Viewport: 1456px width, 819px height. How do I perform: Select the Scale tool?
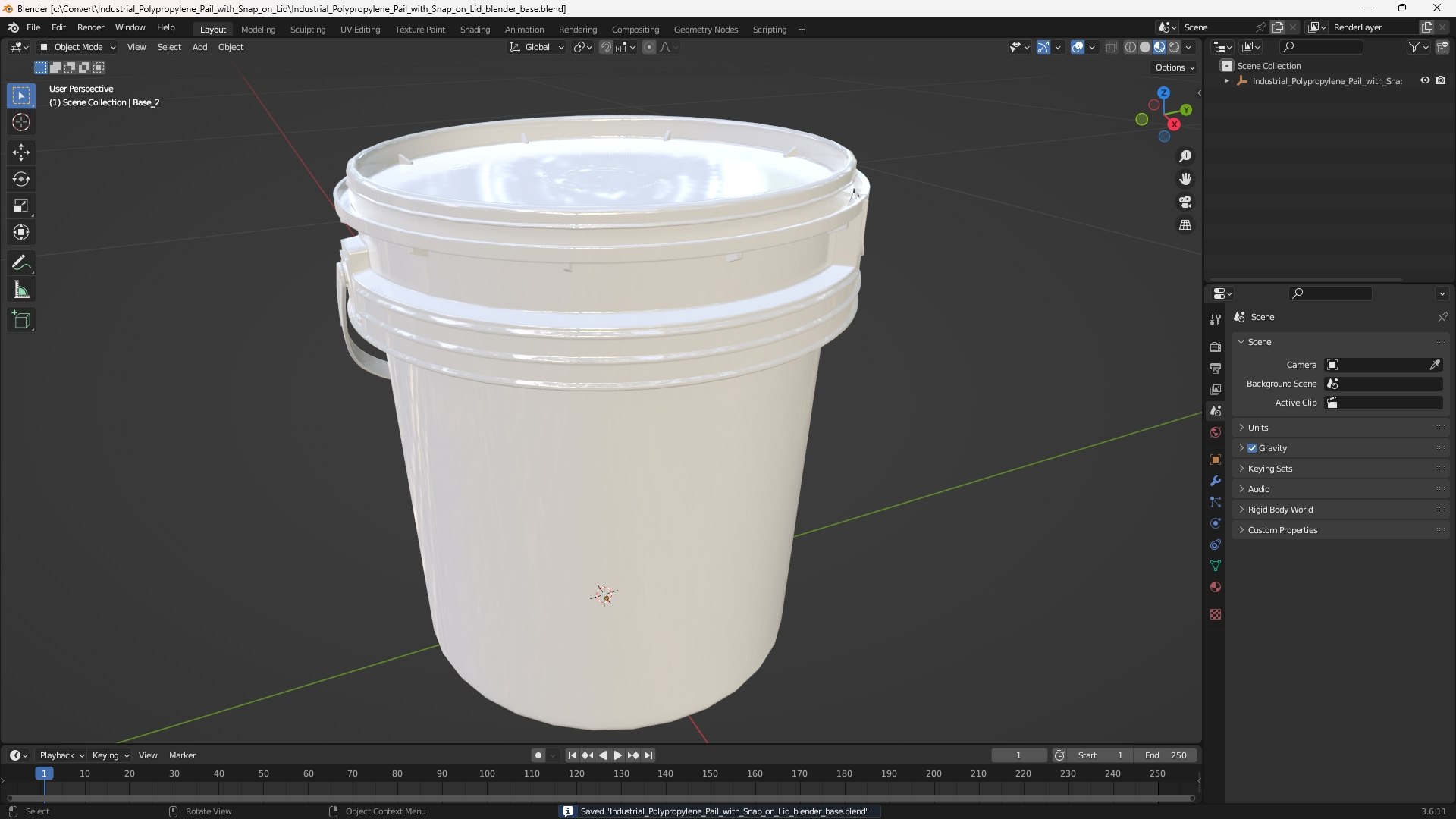[21, 206]
